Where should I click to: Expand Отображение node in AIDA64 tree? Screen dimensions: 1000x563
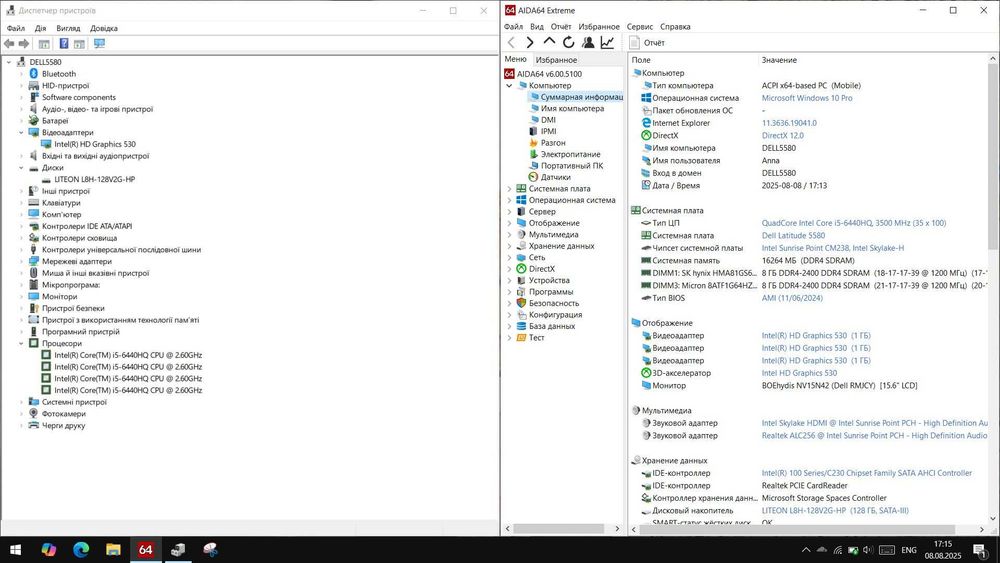click(509, 223)
